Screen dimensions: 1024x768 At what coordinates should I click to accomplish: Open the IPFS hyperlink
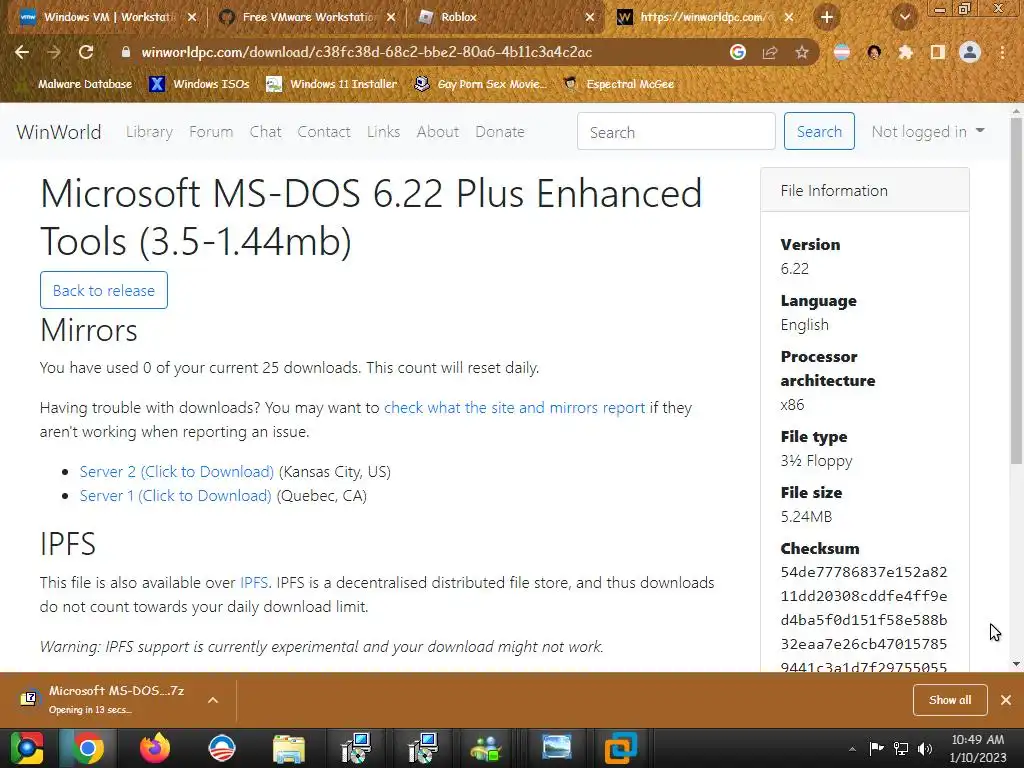pyautogui.click(x=254, y=583)
